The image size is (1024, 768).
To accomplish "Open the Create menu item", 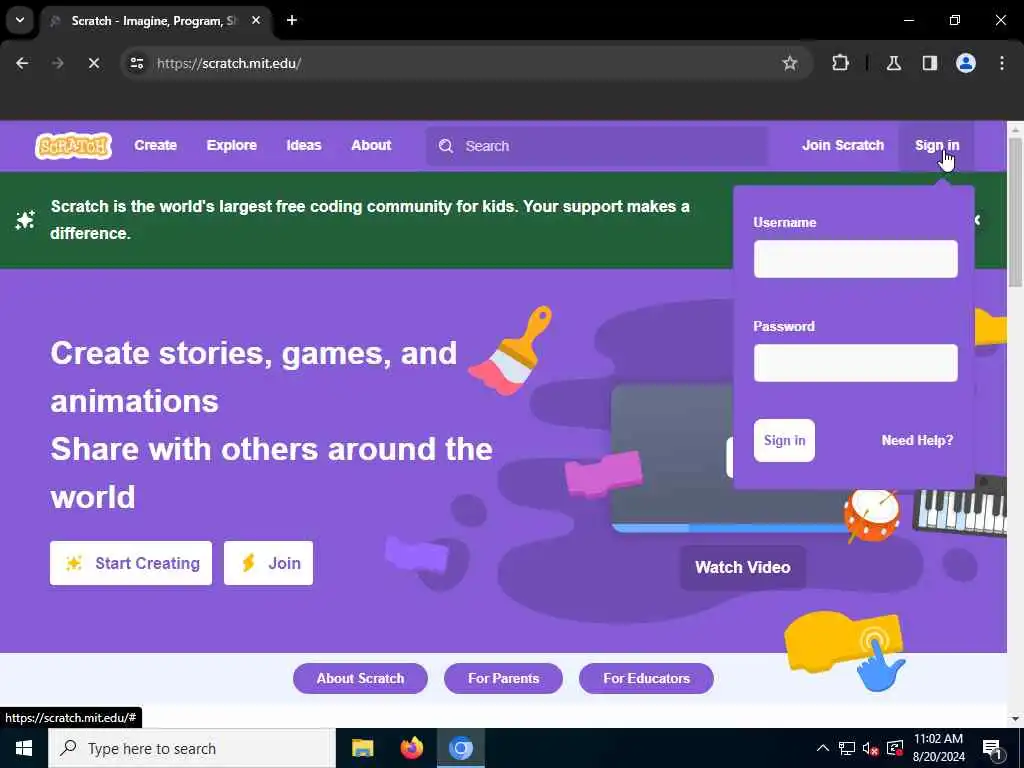I will pyautogui.click(x=155, y=145).
